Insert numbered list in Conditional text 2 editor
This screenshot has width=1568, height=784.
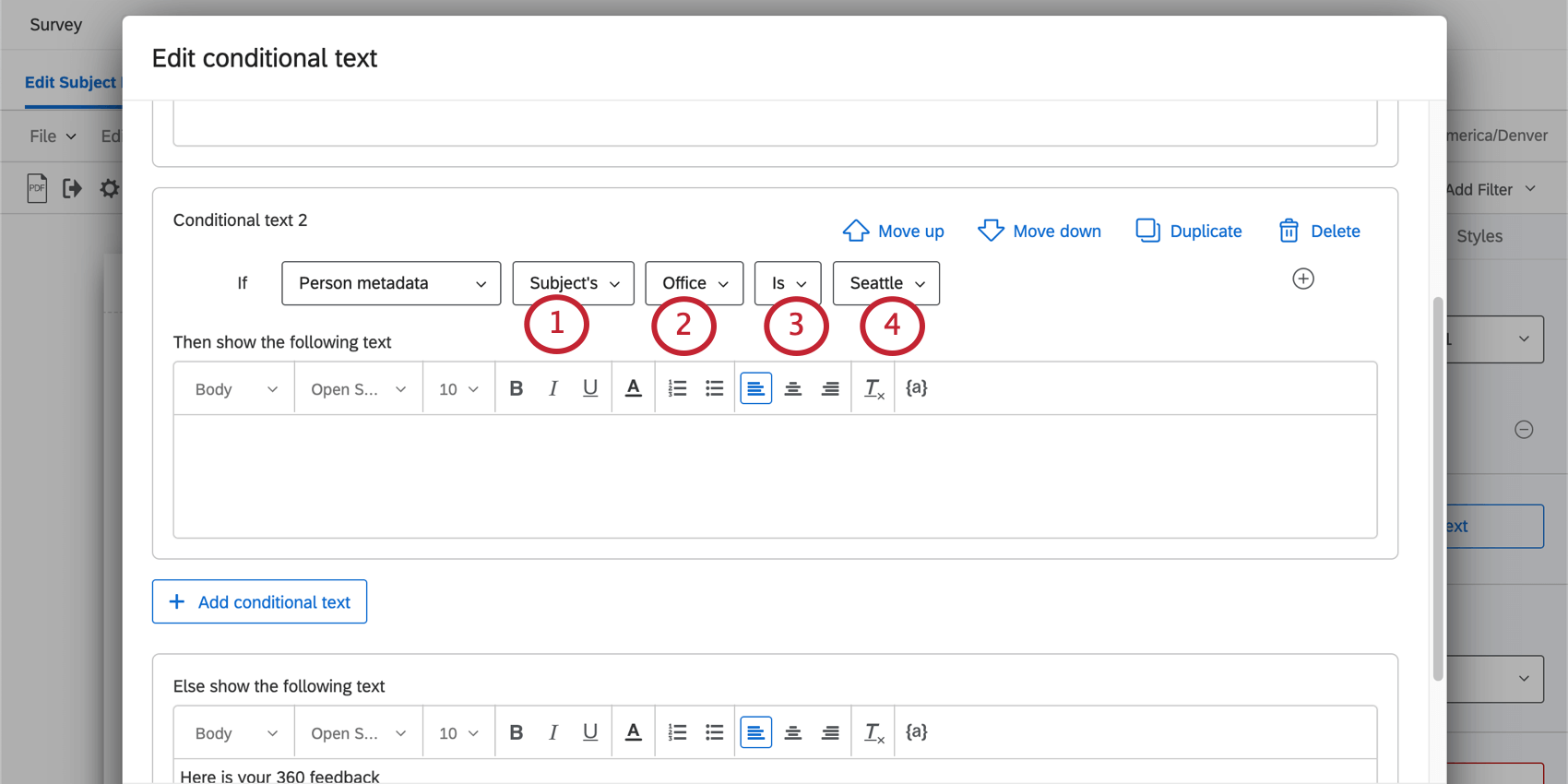coord(678,388)
